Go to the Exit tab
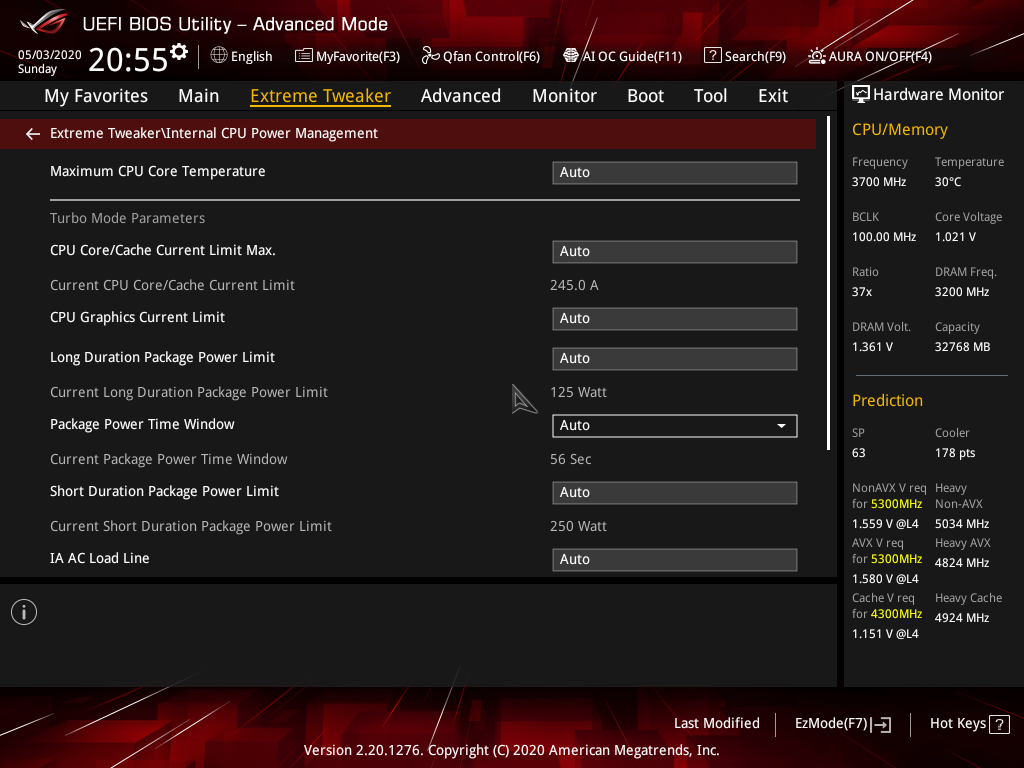 click(x=773, y=96)
